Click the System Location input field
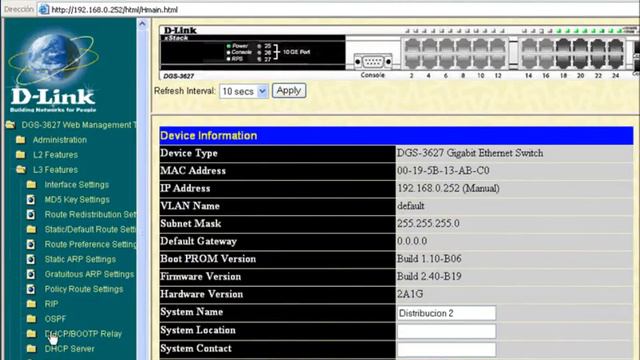The height and width of the screenshot is (360, 640). point(446,331)
